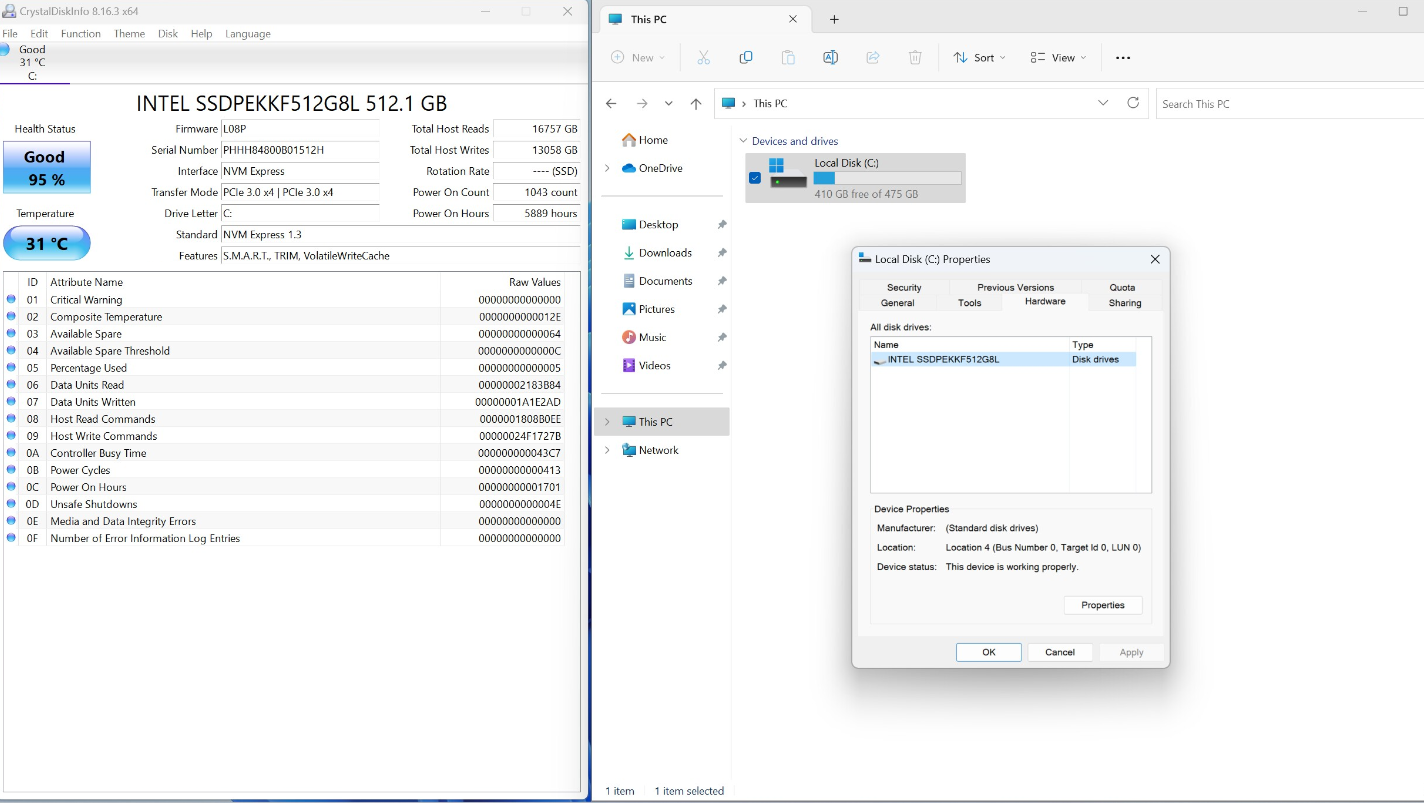Switch to the General tab

[898, 302]
